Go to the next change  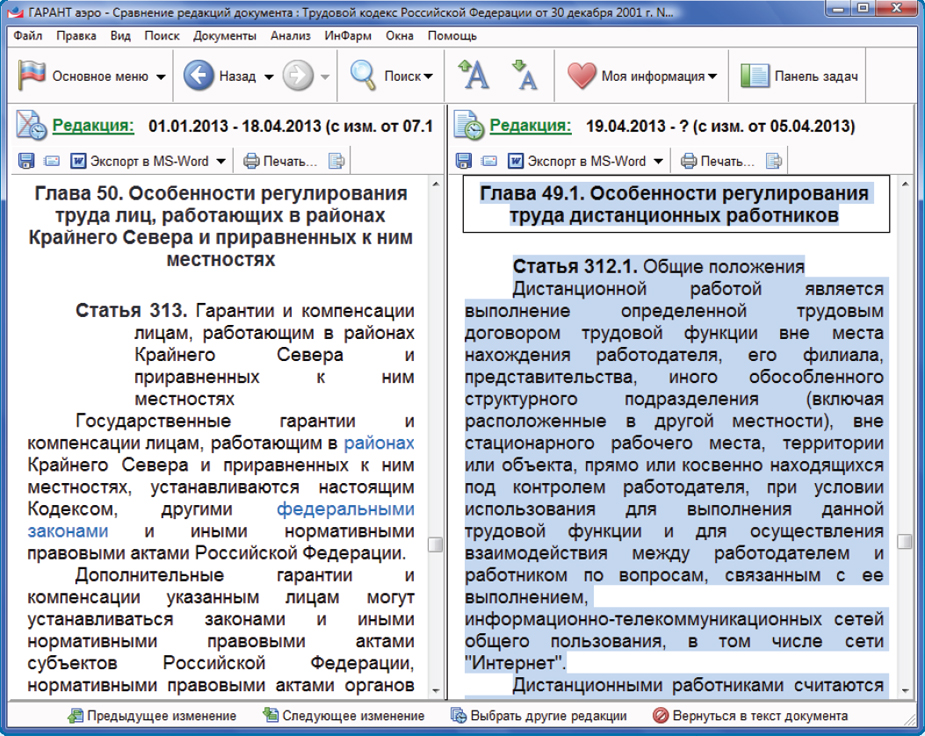tap(343, 716)
